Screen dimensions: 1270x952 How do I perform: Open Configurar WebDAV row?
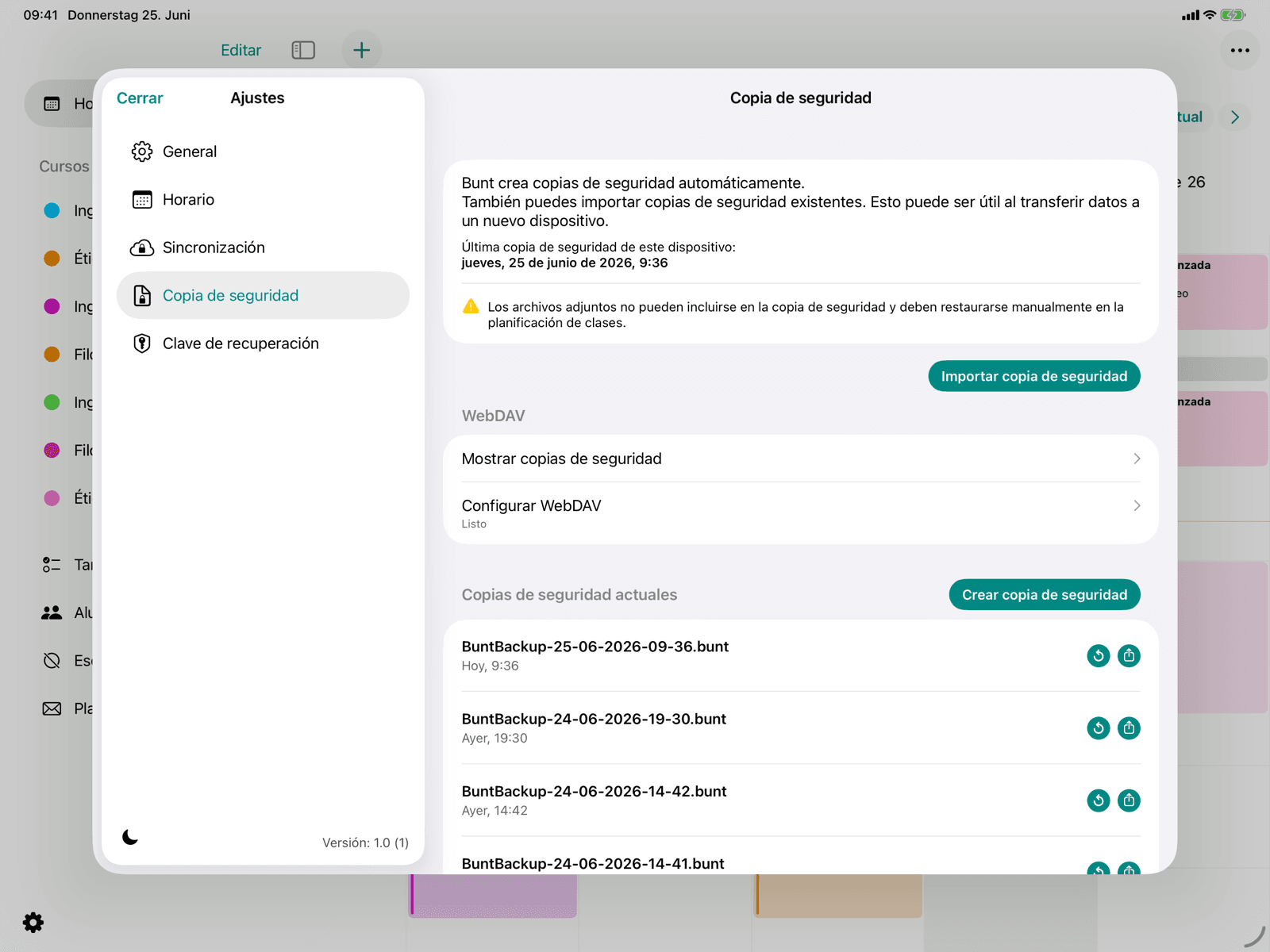(x=801, y=512)
